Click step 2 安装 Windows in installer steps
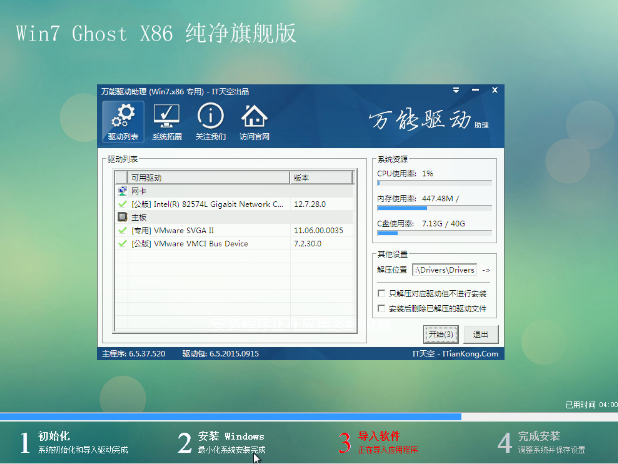 [x=222, y=442]
